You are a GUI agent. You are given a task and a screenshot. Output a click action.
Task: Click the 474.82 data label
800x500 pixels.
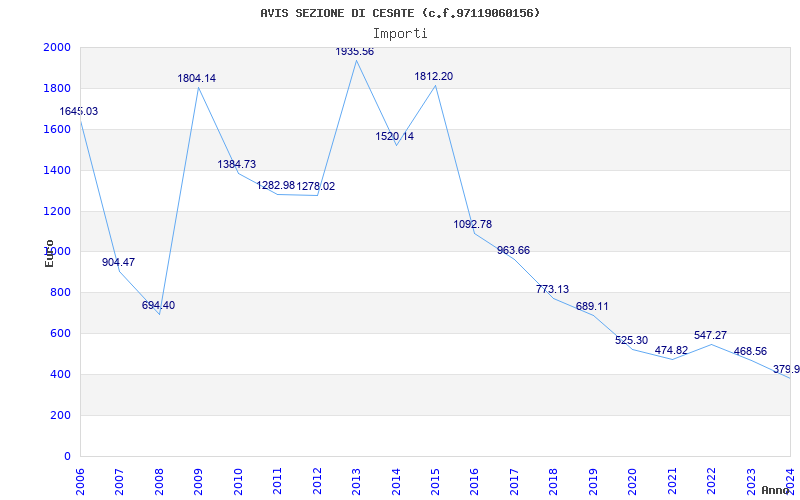pyautogui.click(x=671, y=351)
